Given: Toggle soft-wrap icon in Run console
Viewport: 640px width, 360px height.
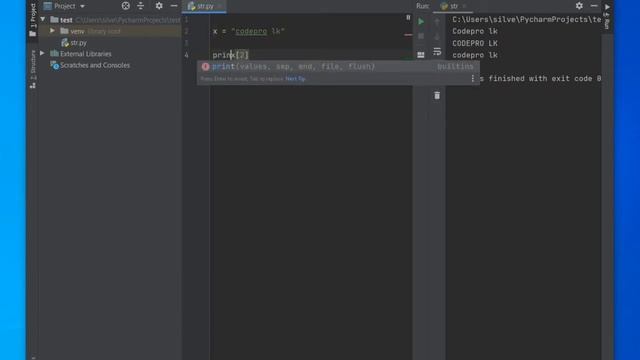Looking at the screenshot, I should (x=437, y=51).
